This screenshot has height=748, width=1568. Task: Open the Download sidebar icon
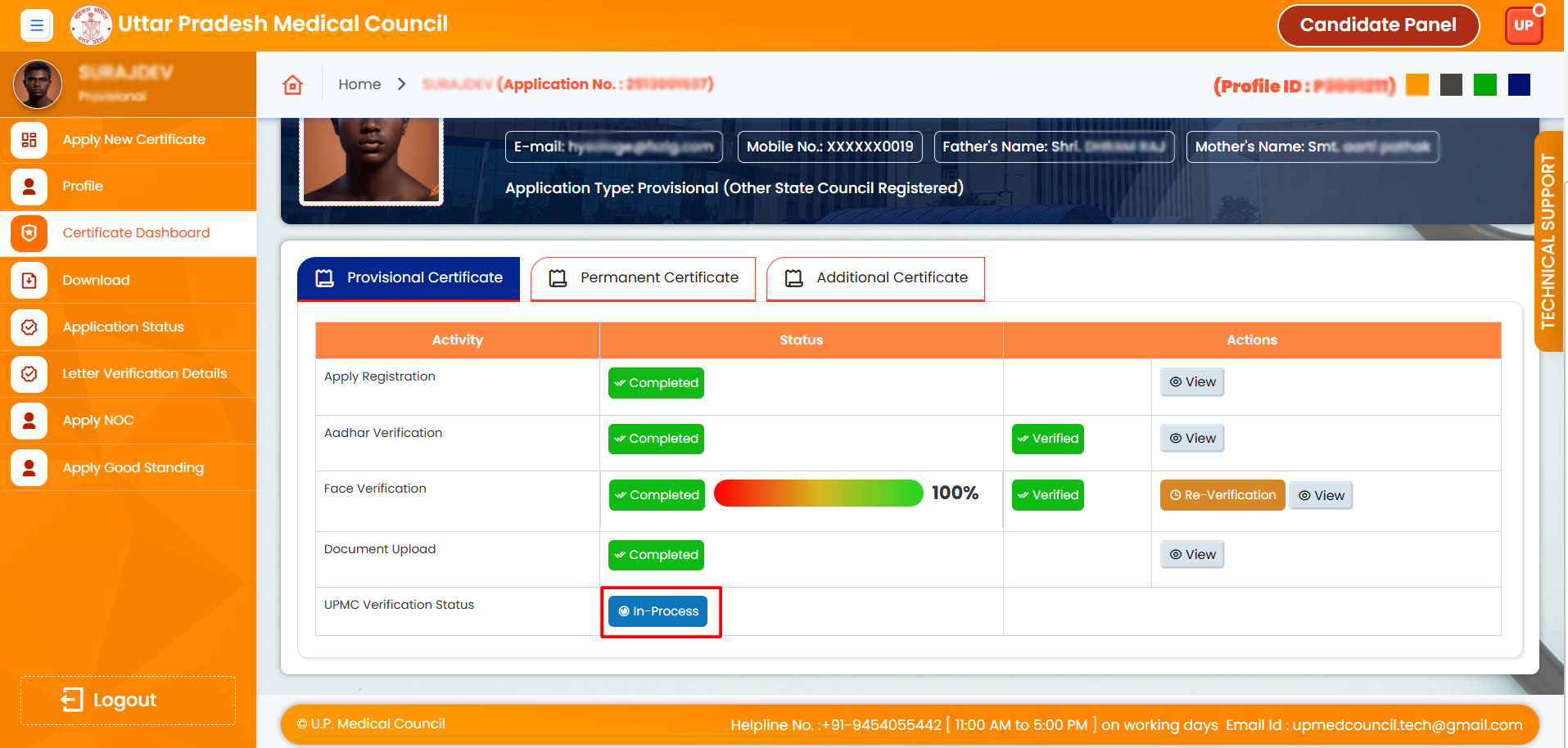coord(29,281)
